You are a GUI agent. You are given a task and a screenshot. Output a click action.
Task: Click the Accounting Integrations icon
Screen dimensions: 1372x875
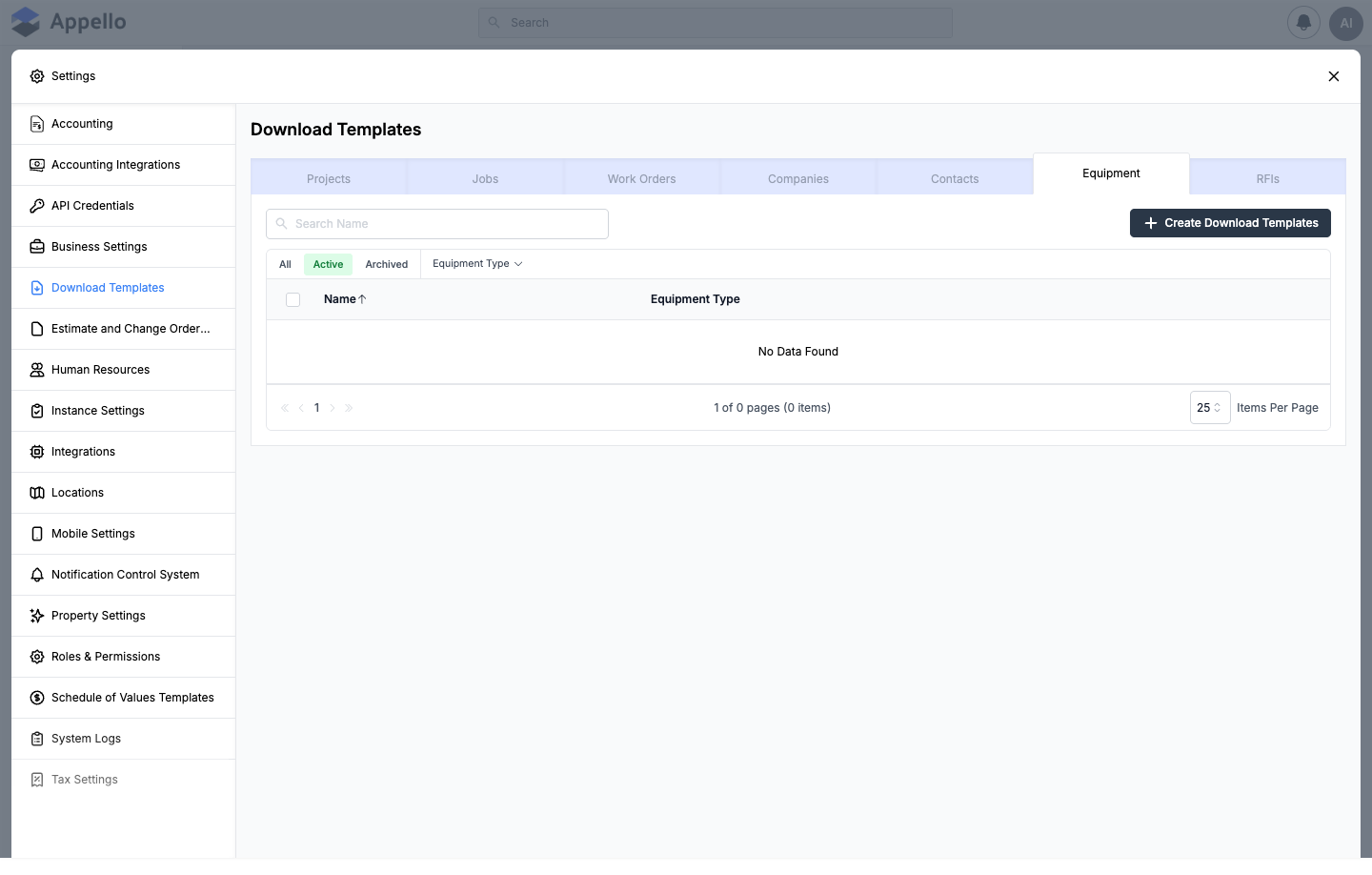click(37, 165)
